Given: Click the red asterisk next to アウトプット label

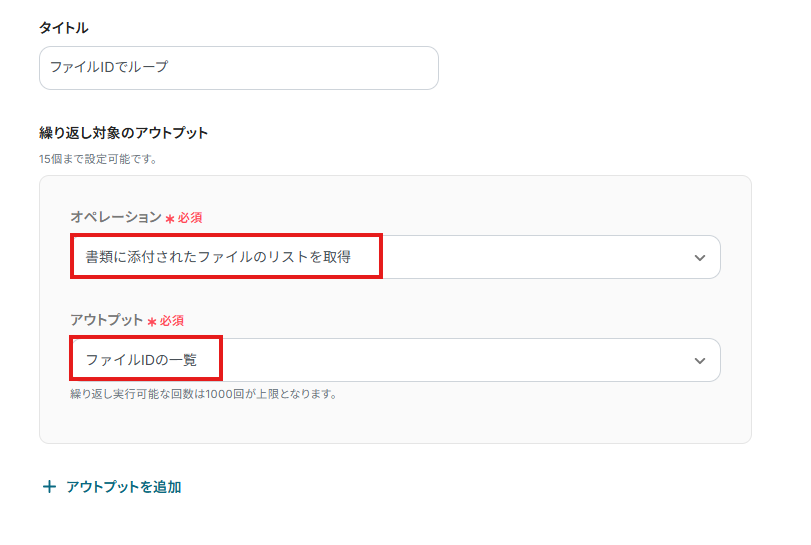Looking at the screenshot, I should [x=152, y=321].
